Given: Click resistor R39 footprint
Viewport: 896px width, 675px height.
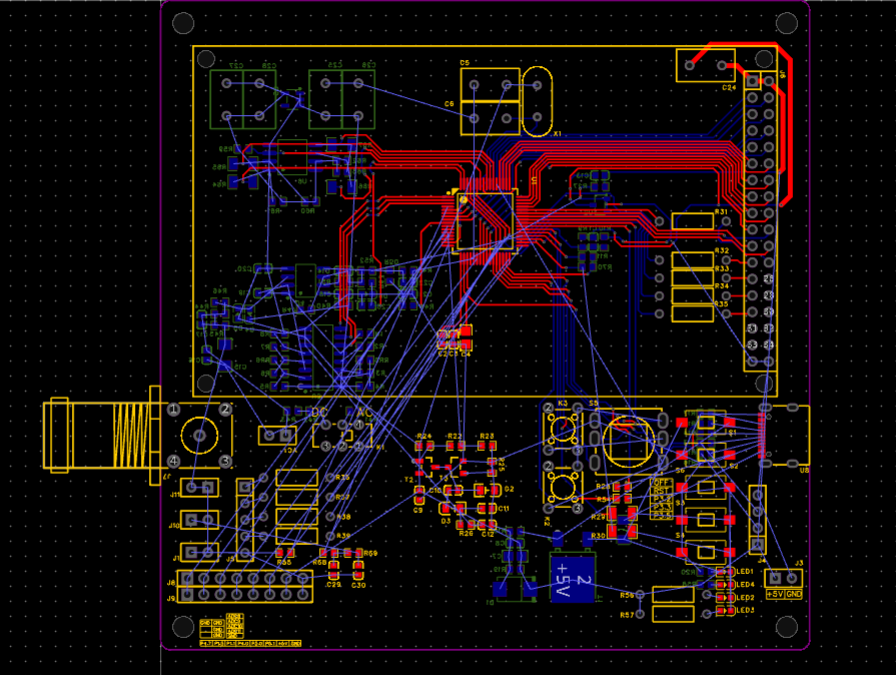Looking at the screenshot, I should (297, 536).
